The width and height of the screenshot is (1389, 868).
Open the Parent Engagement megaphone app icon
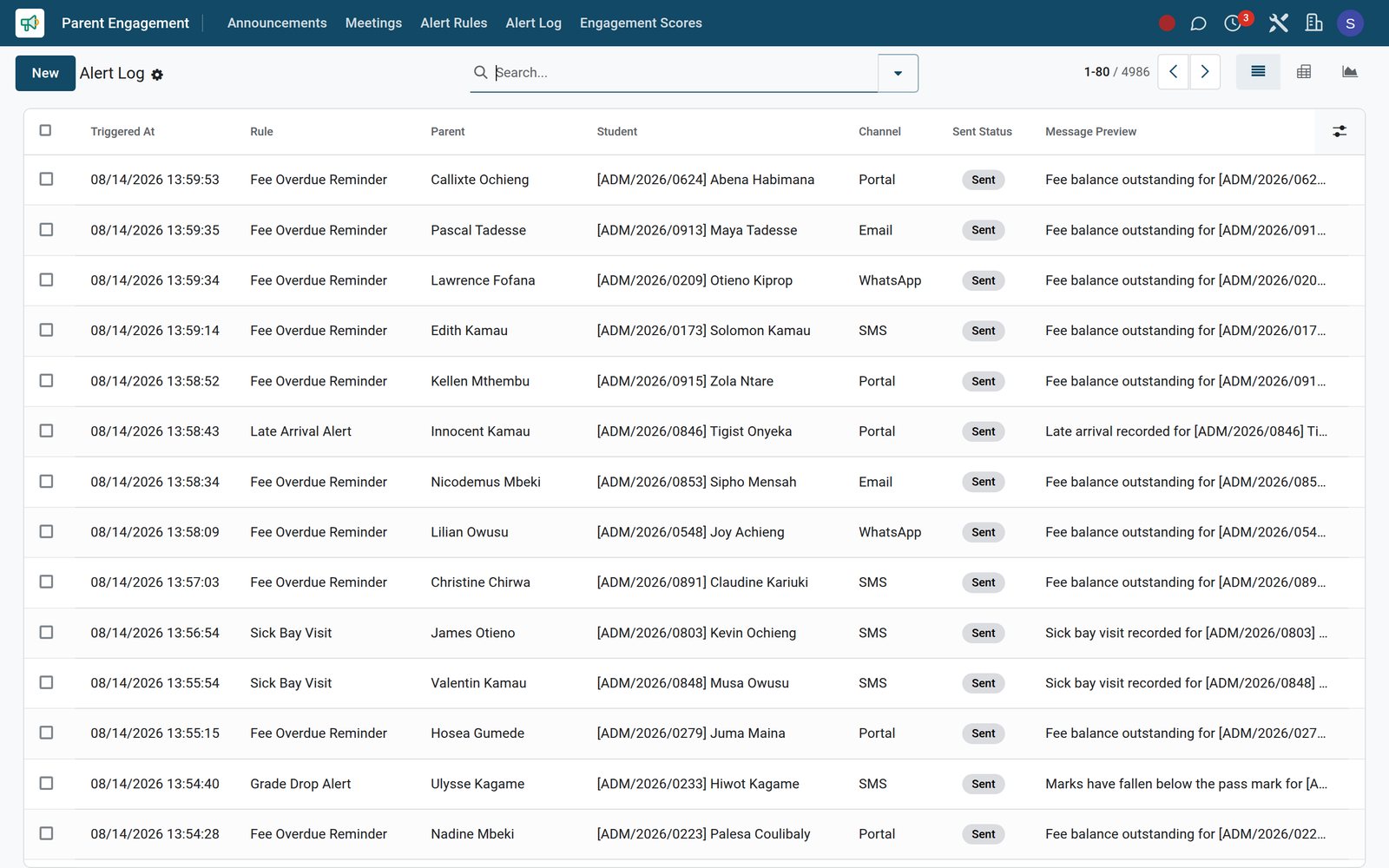(x=30, y=23)
